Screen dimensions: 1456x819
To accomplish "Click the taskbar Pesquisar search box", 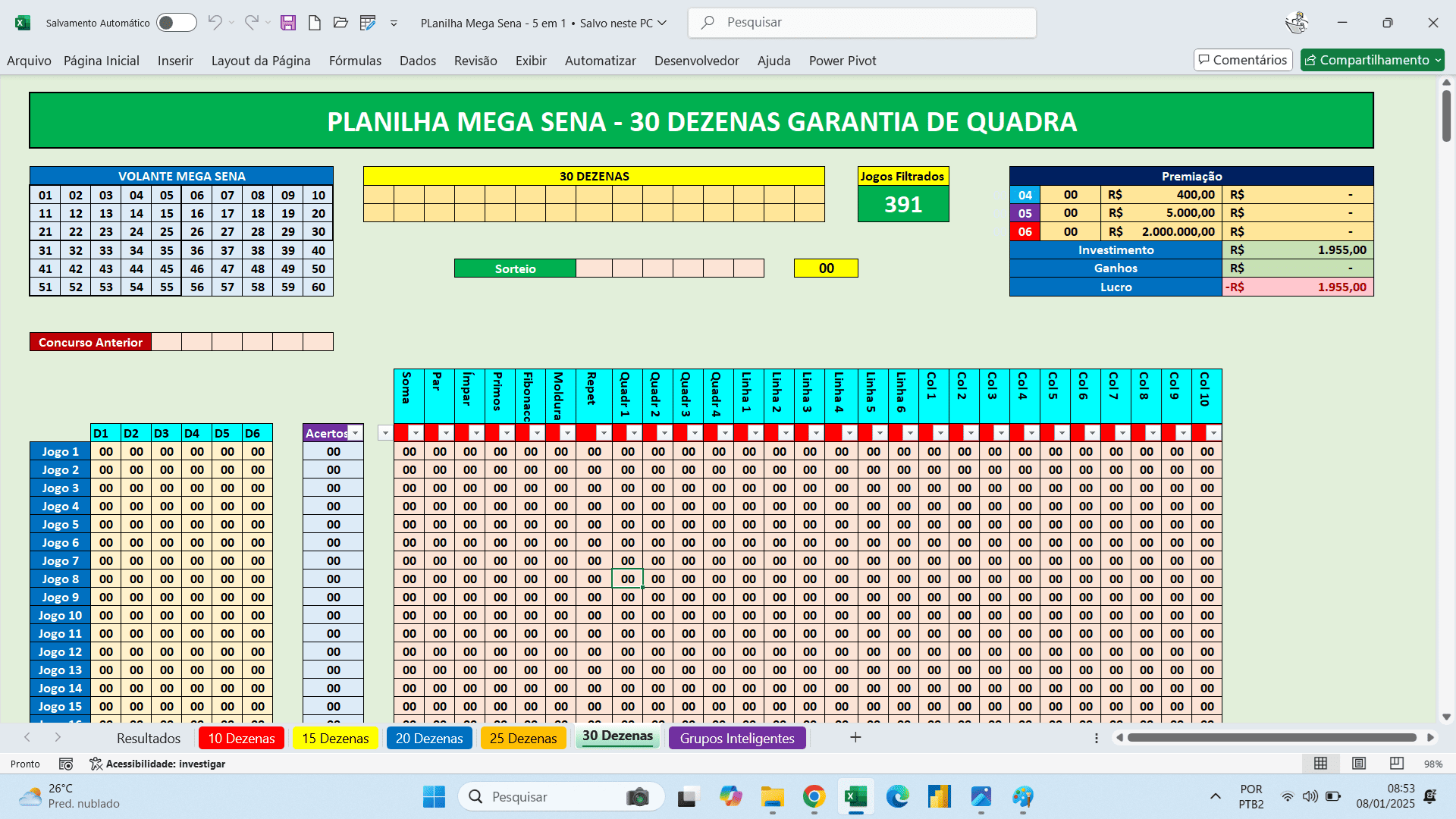I will pyautogui.click(x=561, y=797).
